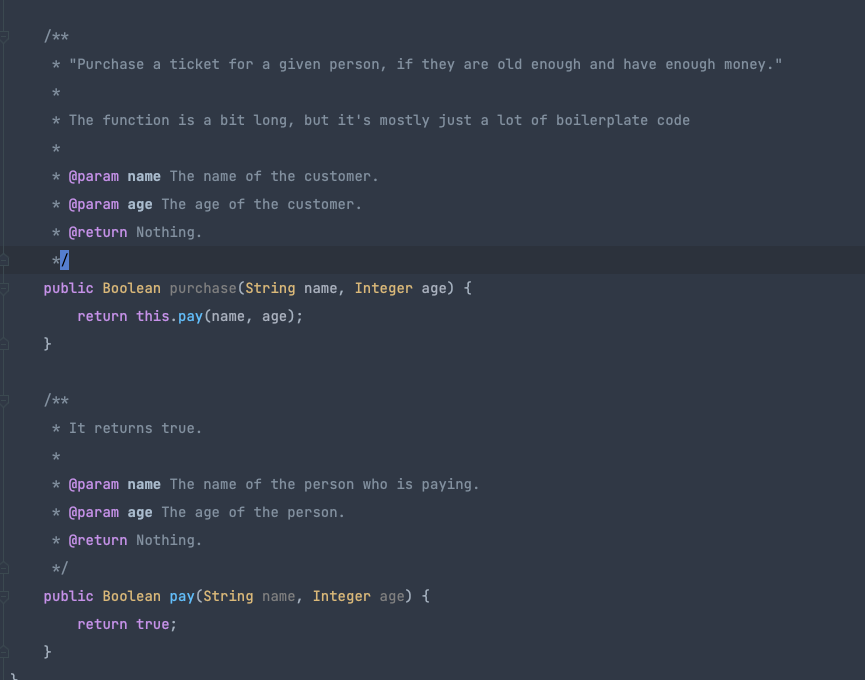Place cursor on 'return true;' statement
The height and width of the screenshot is (680, 865).
pos(126,624)
